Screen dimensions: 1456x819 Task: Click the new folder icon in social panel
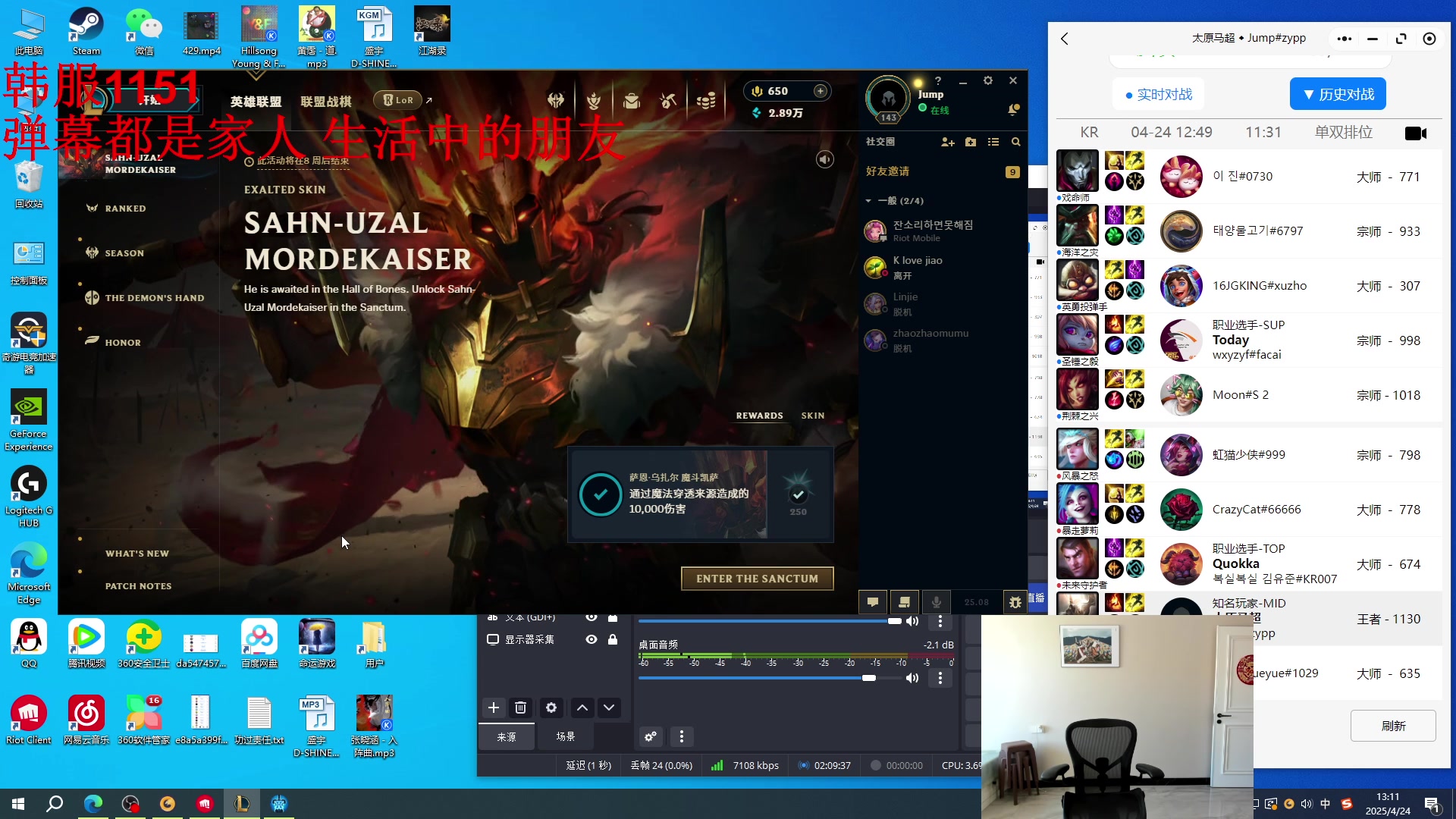(x=971, y=142)
